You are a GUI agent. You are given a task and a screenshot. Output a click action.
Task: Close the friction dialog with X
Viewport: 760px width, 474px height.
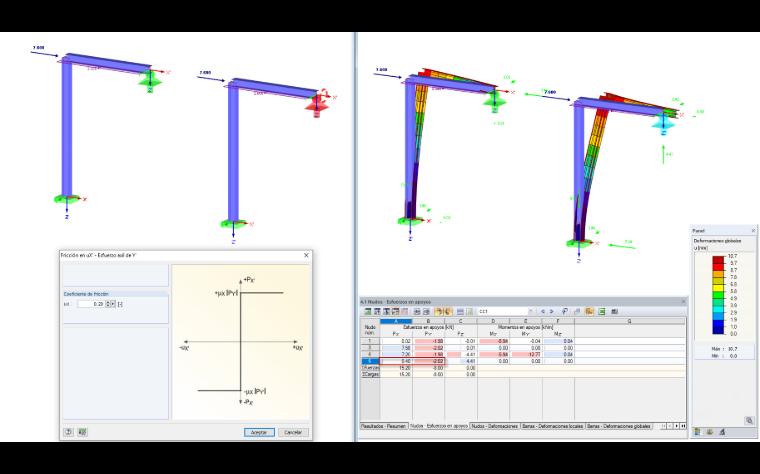[306, 255]
